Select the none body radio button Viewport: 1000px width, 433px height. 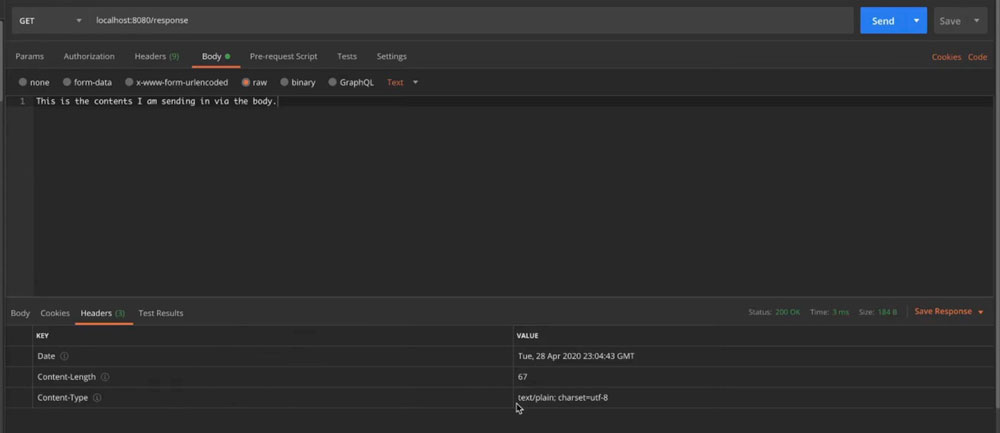click(x=23, y=82)
